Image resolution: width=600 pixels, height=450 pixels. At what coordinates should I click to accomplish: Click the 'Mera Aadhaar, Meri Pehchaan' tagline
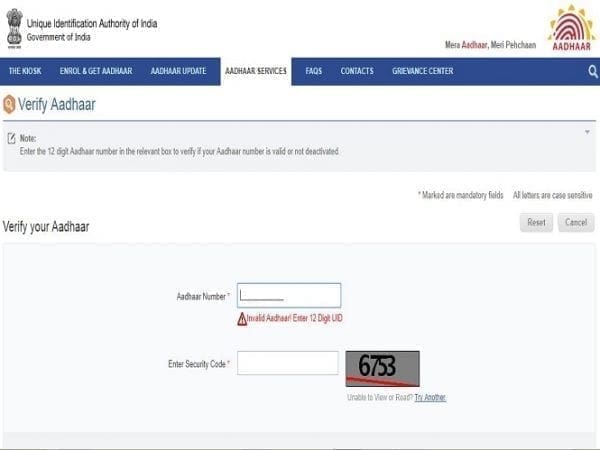point(490,45)
